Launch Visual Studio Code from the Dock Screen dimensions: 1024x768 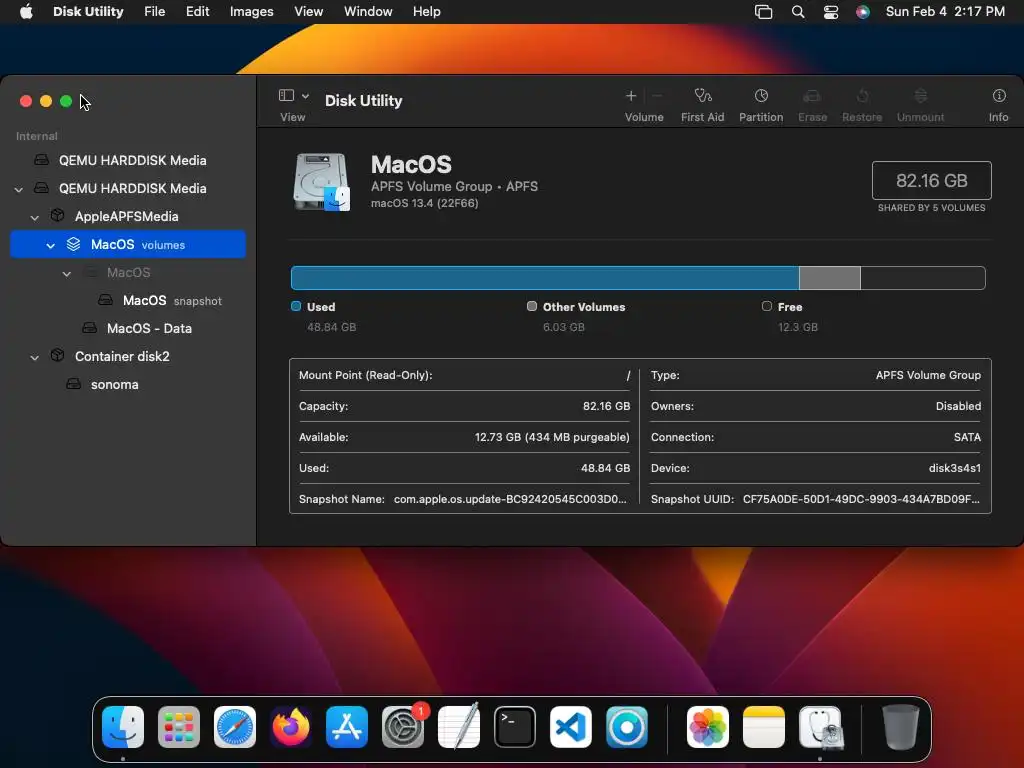pos(571,727)
